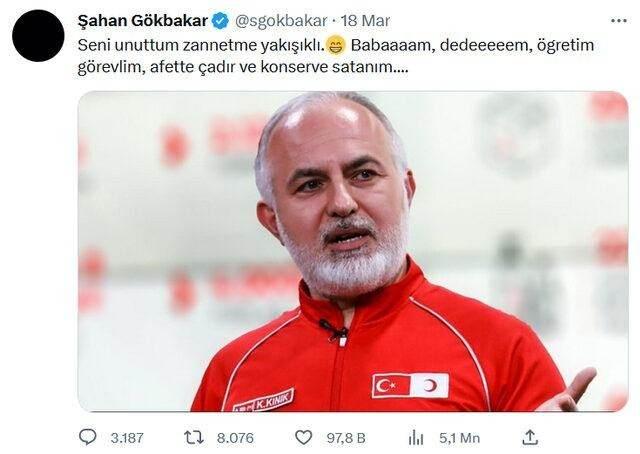The image size is (640, 454).
Task: Open the reply speech bubble icon
Action: 87,437
